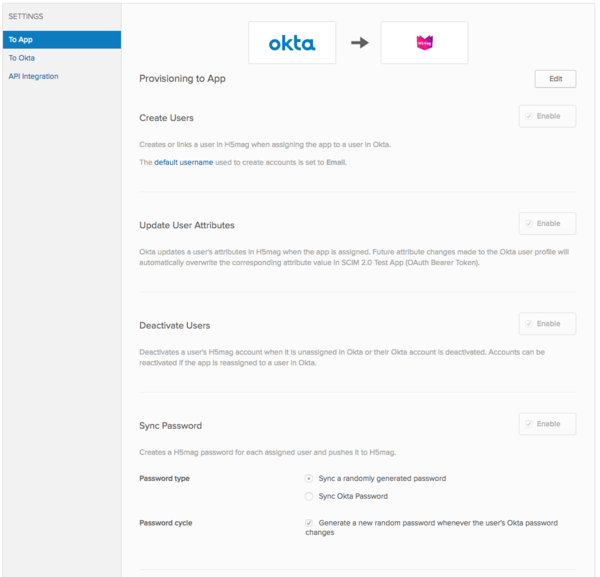
Task: Switch to the To Okta tab
Action: tap(22, 58)
